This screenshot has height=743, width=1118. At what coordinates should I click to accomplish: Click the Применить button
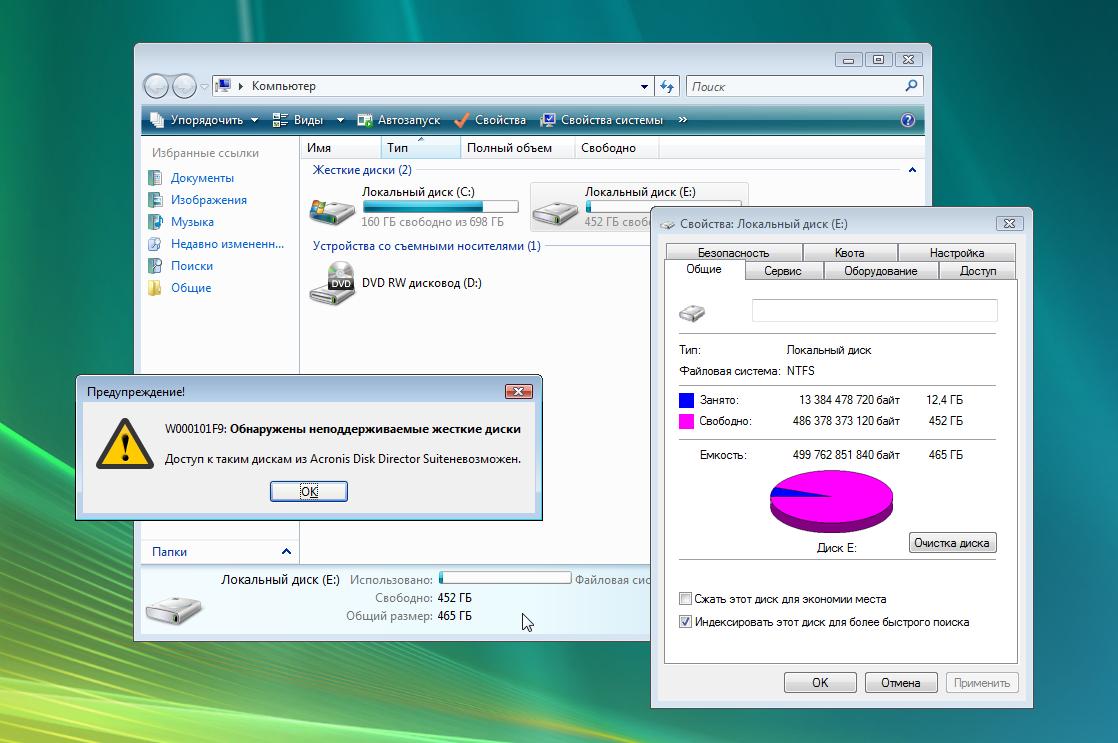982,682
